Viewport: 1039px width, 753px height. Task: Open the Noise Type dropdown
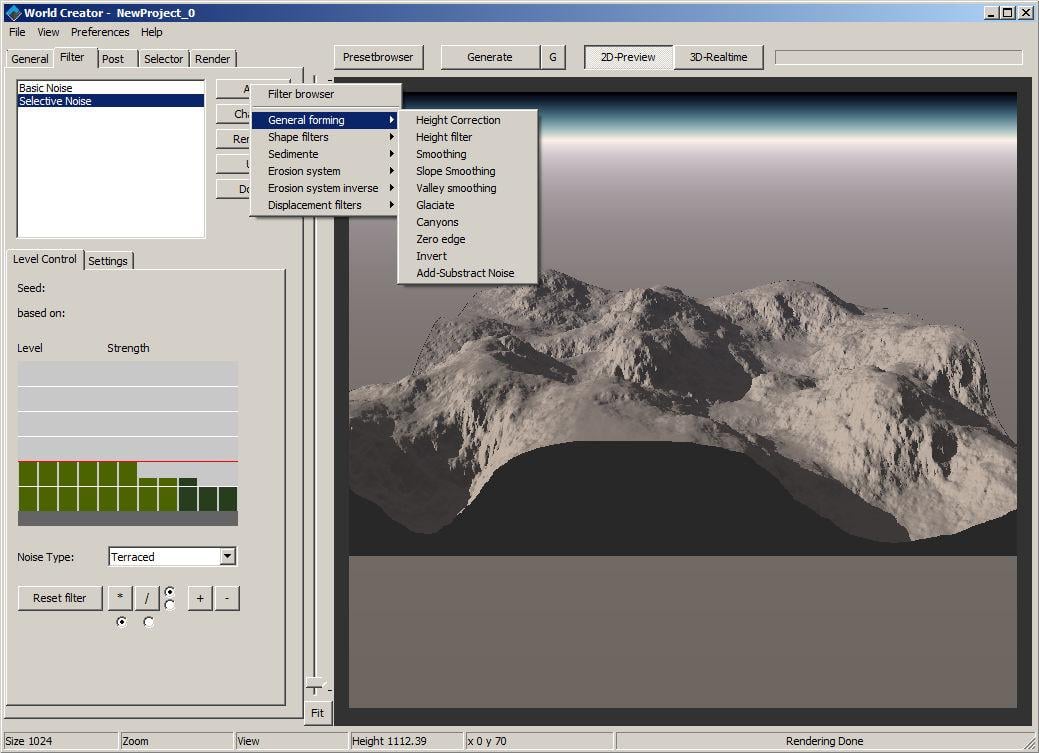[x=227, y=557]
